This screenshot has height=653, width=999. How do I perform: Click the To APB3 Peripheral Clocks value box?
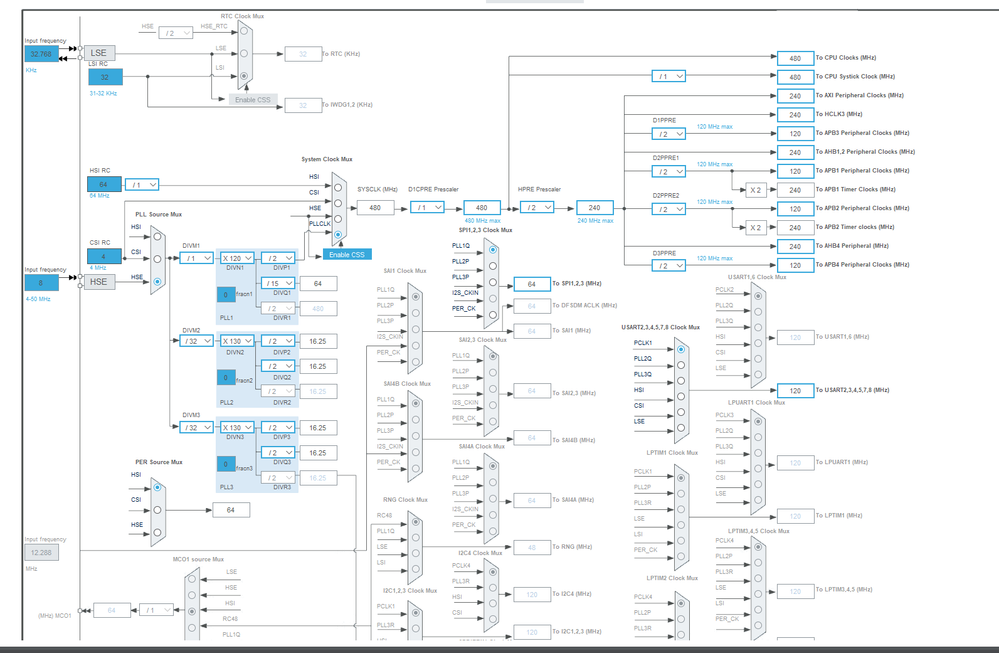[795, 134]
